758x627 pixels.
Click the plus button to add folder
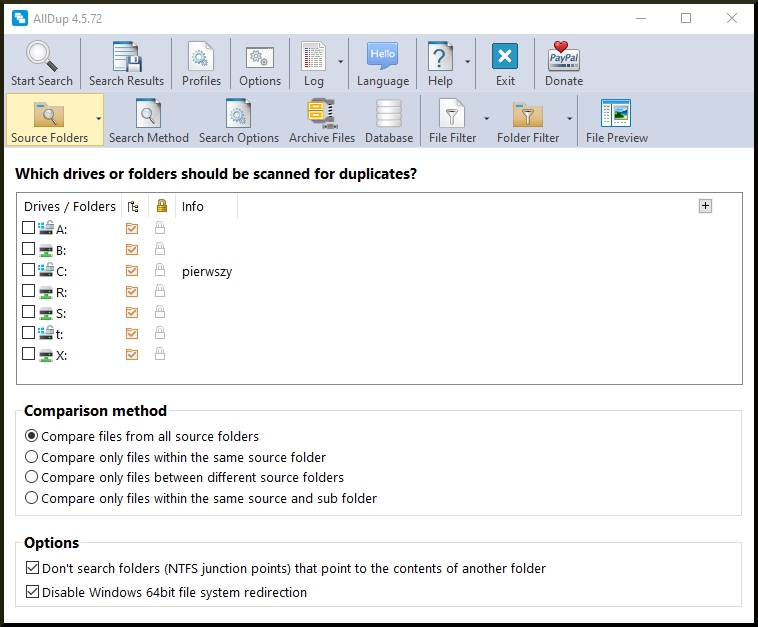(705, 206)
